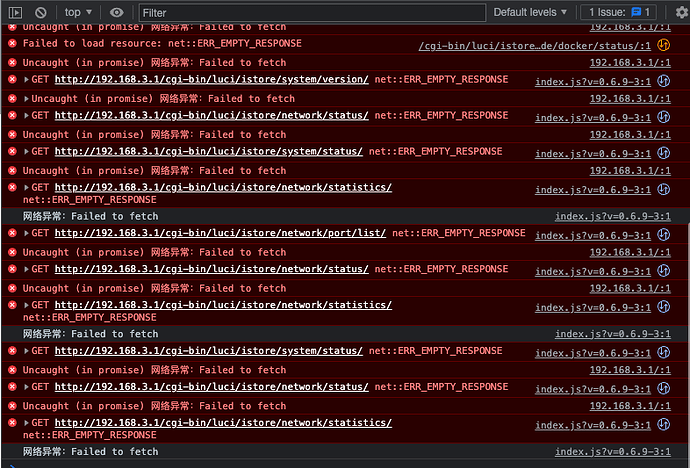This screenshot has height=468, width=690.
Task: Expand the Uncaught promise entry with the arrow
Action: 27,99
